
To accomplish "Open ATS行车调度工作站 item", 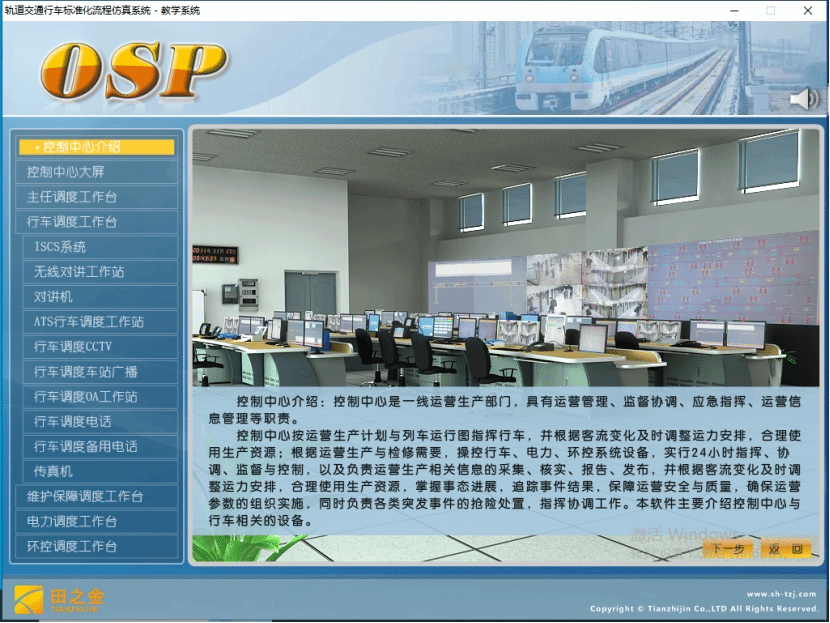I will point(100,322).
